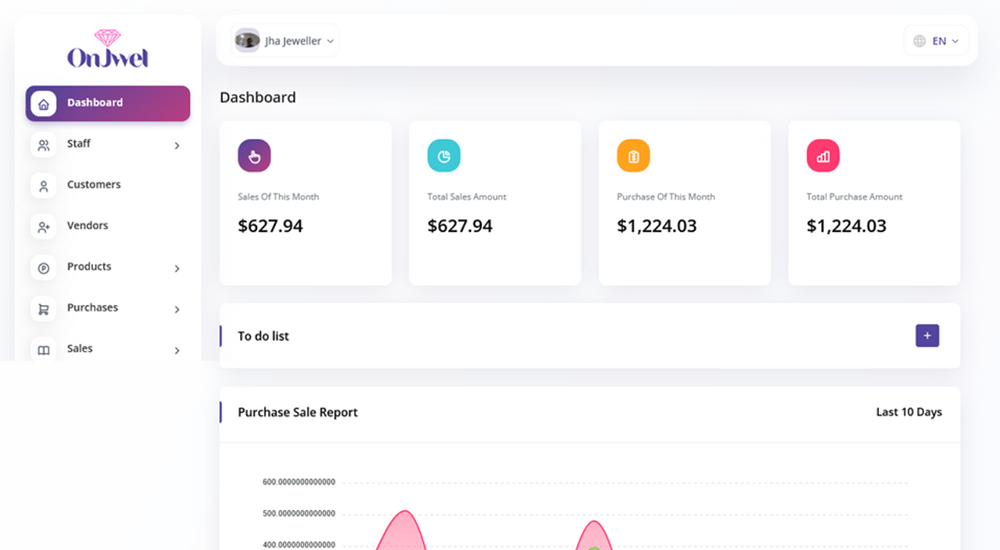Screen dimensions: 1000x550
Task: Select Vendors in the sidebar
Action: 87,226
